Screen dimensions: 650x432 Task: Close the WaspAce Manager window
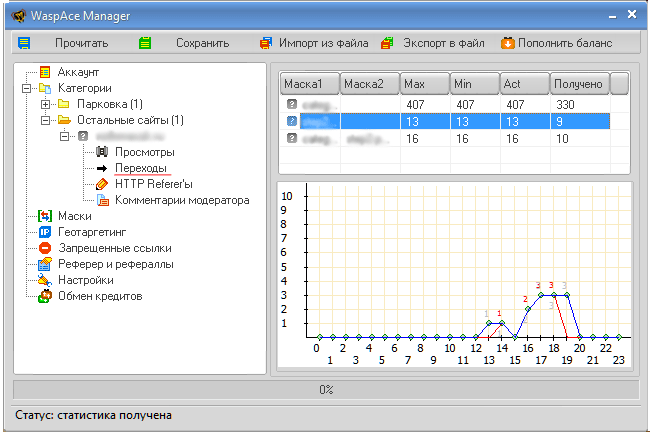(x=632, y=15)
